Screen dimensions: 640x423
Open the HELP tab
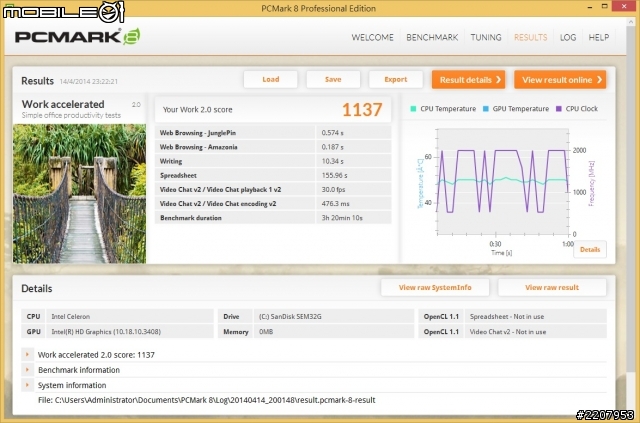tap(598, 38)
